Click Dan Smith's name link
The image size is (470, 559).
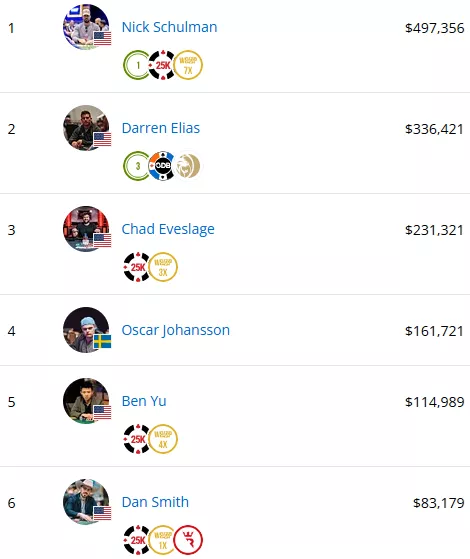click(x=155, y=502)
